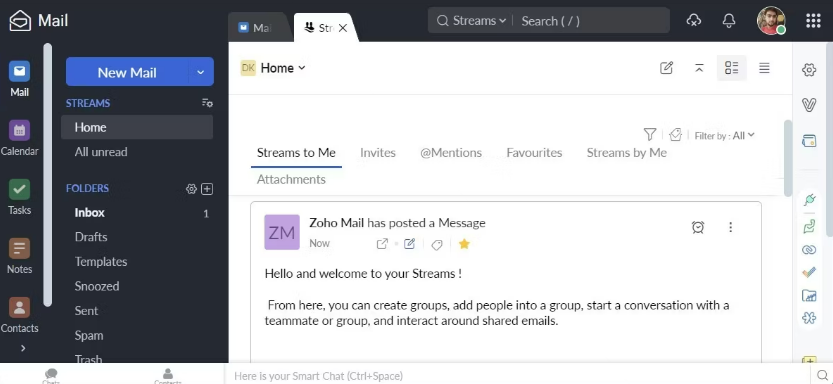Viewport: 833px width, 384px height.
Task: Open the Vani V-shaped icon in right panel
Action: [809, 105]
